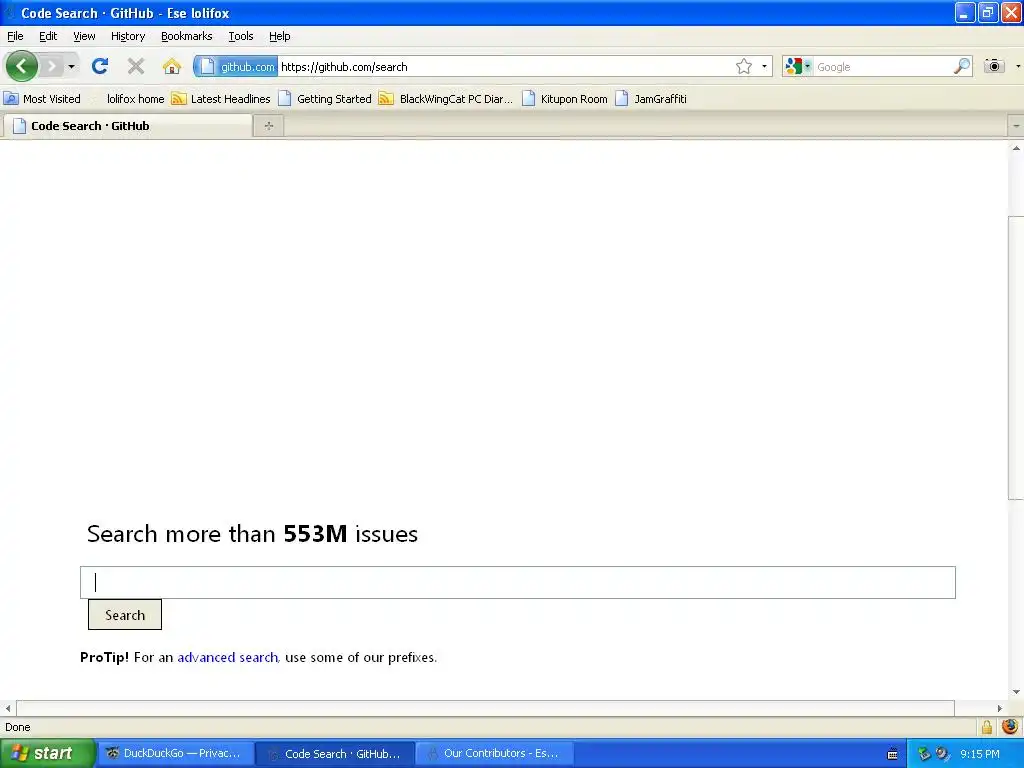Open the Edit menu
Viewport: 1024px width, 768px height.
(x=48, y=36)
